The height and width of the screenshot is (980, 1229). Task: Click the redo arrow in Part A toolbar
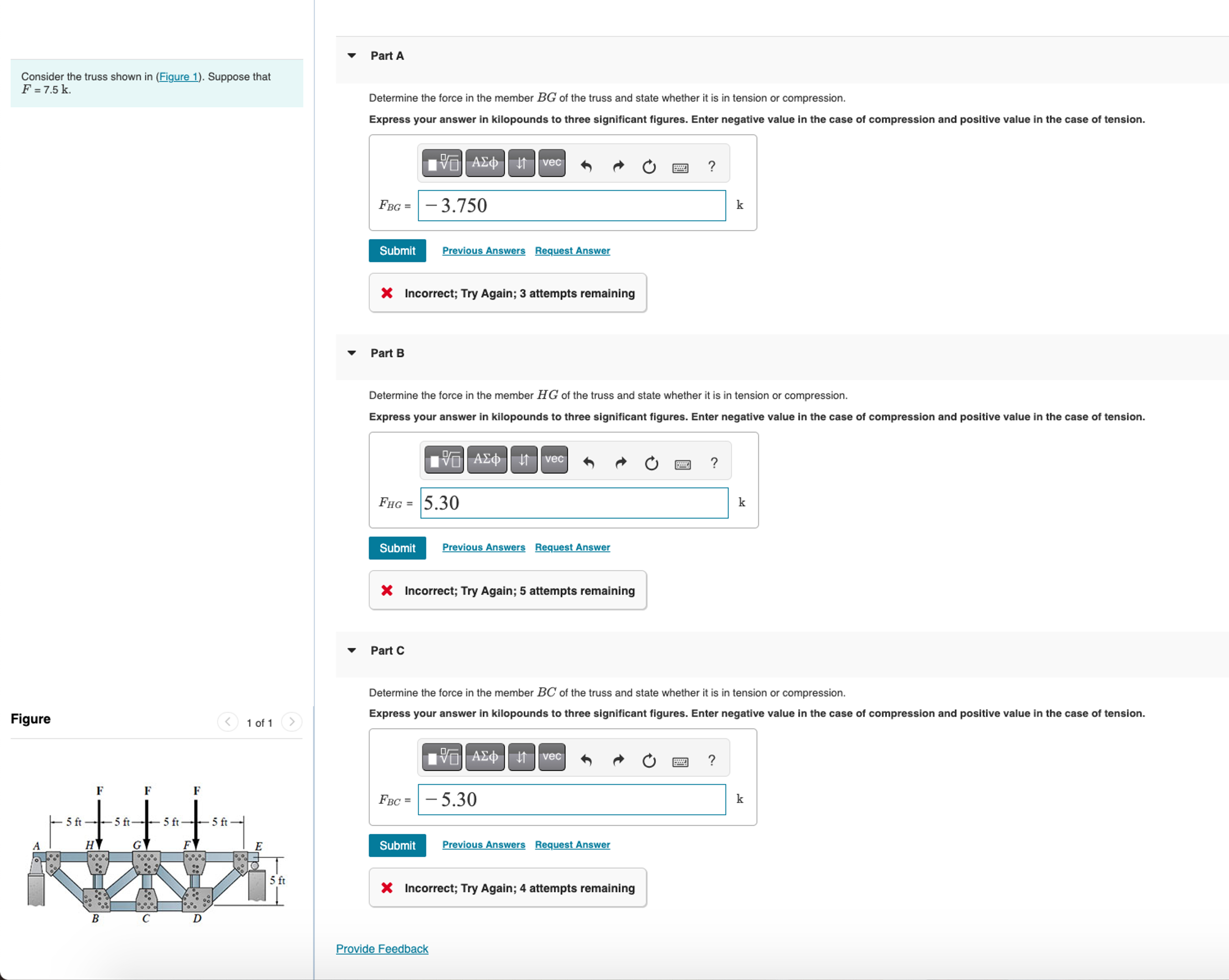(618, 166)
